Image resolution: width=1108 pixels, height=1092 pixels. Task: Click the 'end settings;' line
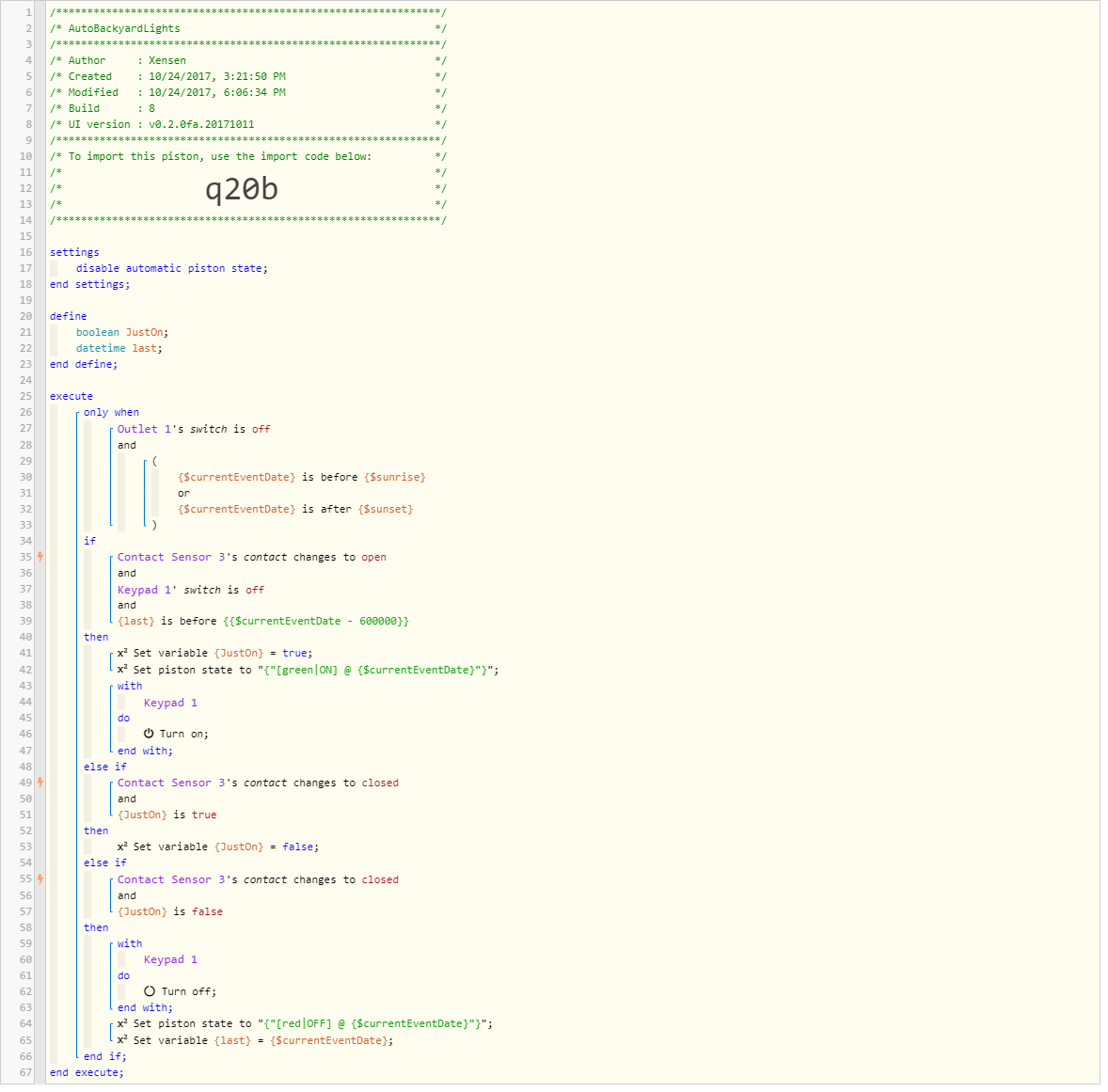[89, 284]
